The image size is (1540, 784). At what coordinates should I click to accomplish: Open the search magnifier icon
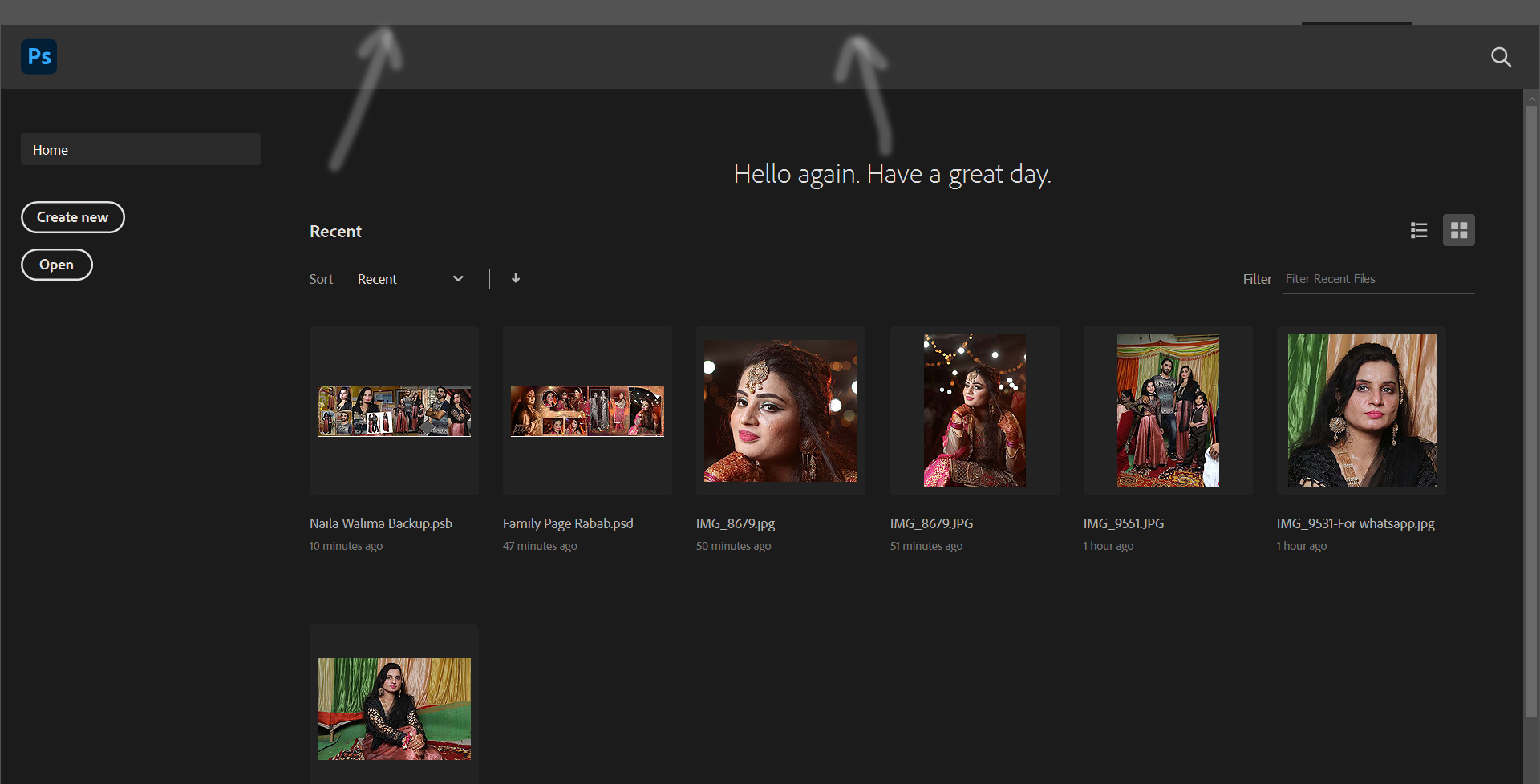pyautogui.click(x=1501, y=57)
